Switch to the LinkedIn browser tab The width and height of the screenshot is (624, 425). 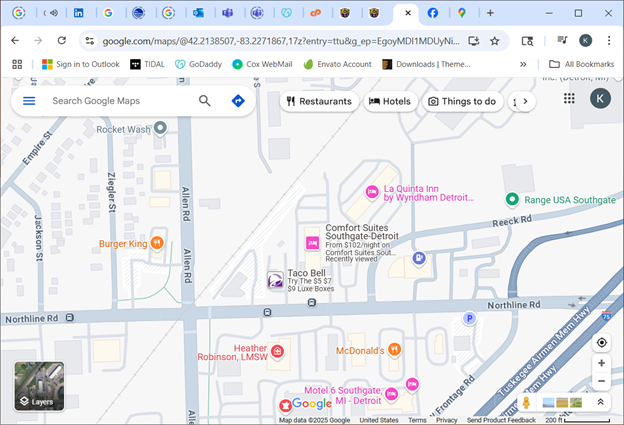click(78, 13)
